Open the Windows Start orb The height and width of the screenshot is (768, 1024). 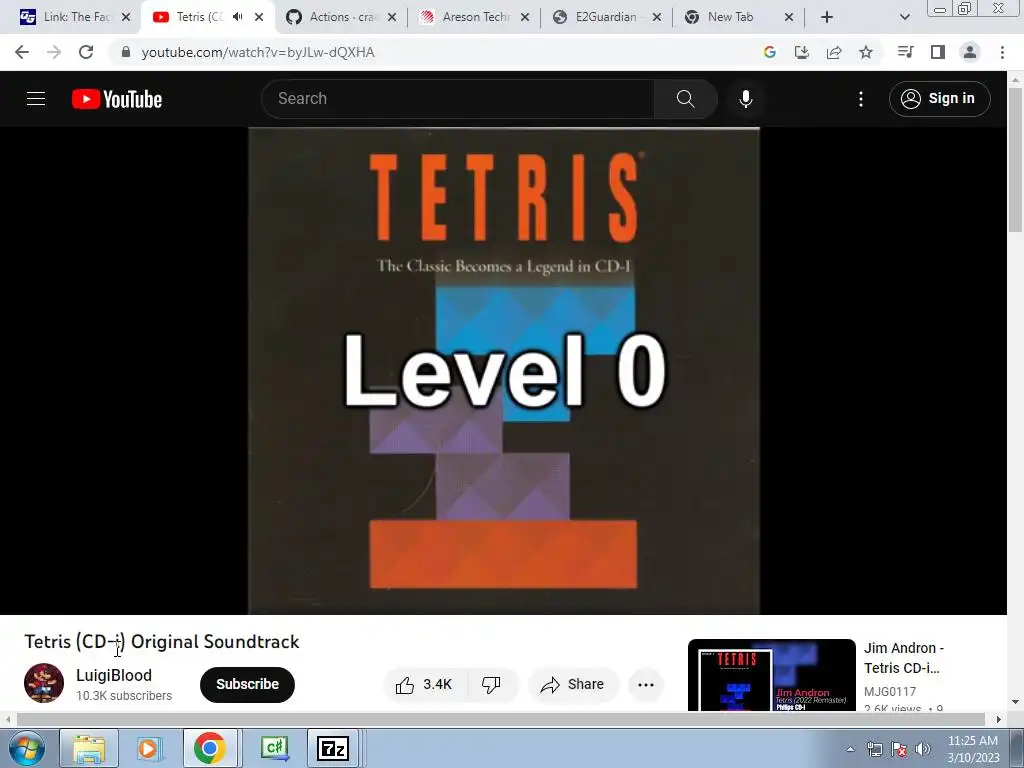(x=26, y=748)
